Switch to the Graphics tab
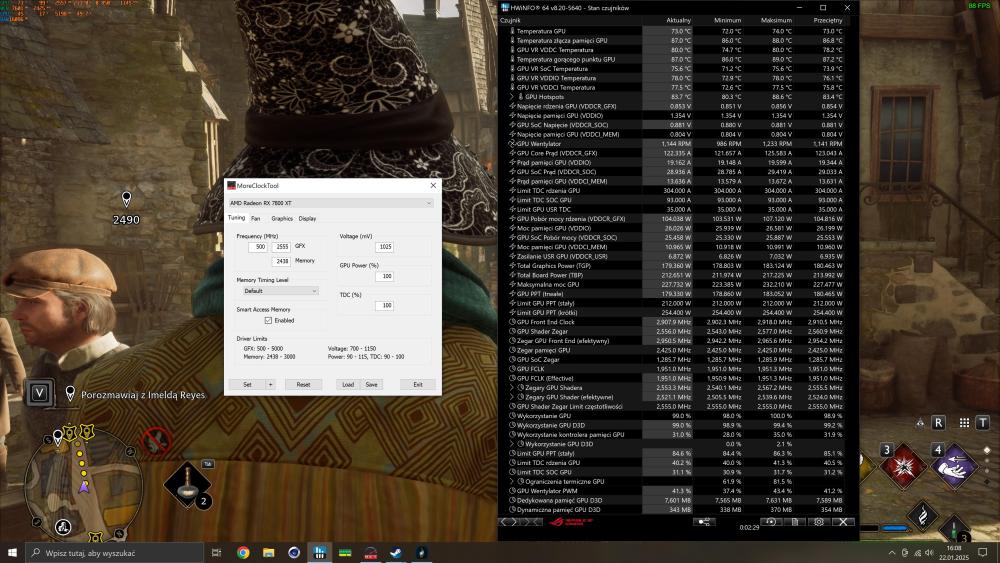1000x563 pixels. pyautogui.click(x=282, y=218)
